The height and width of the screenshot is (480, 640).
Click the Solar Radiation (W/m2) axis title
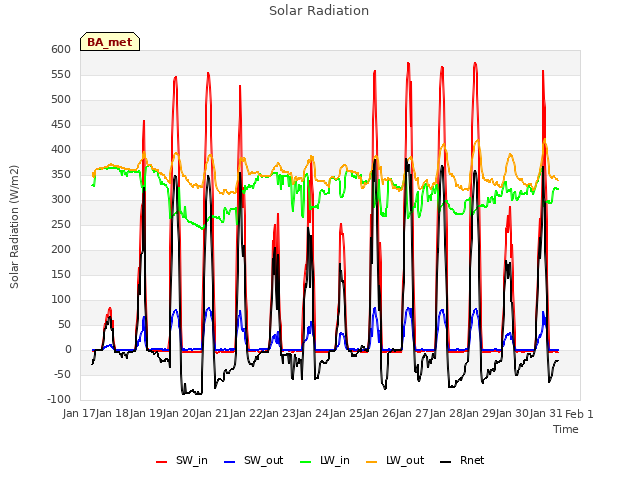14,227
